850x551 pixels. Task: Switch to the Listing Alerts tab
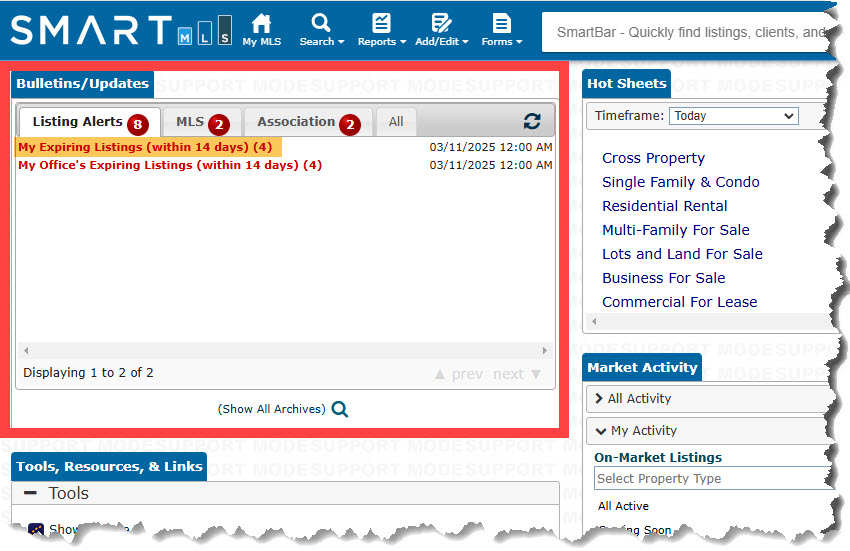(x=90, y=122)
